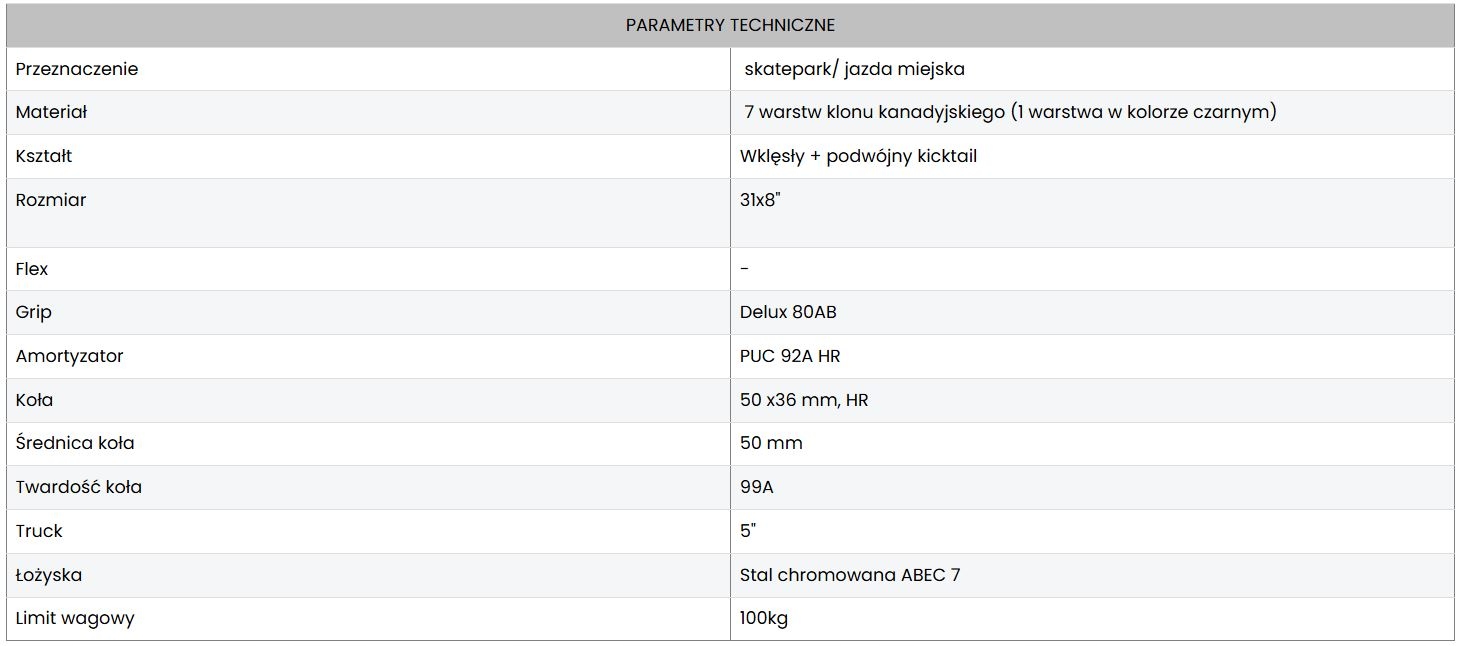
Task: Select the Stal chromowana ABEC 7 value
Action: coord(850,575)
